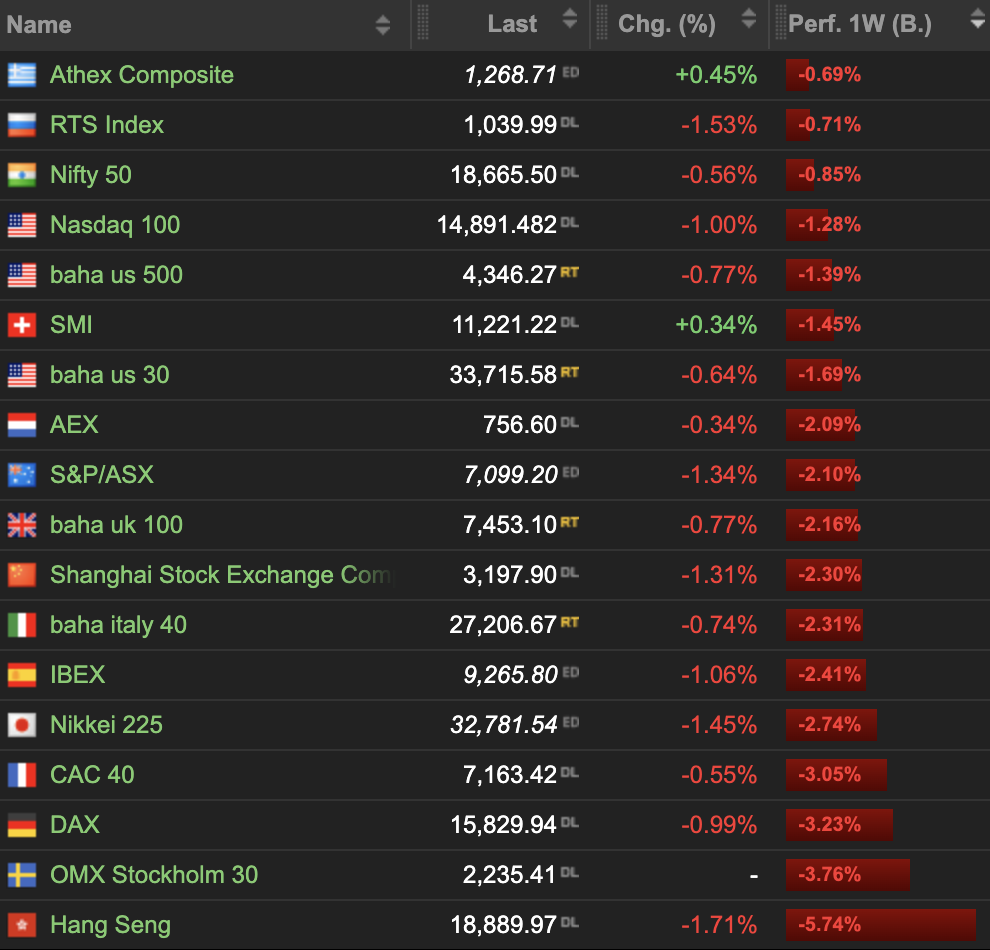Click the US flag beside baha us 30

(x=21, y=375)
